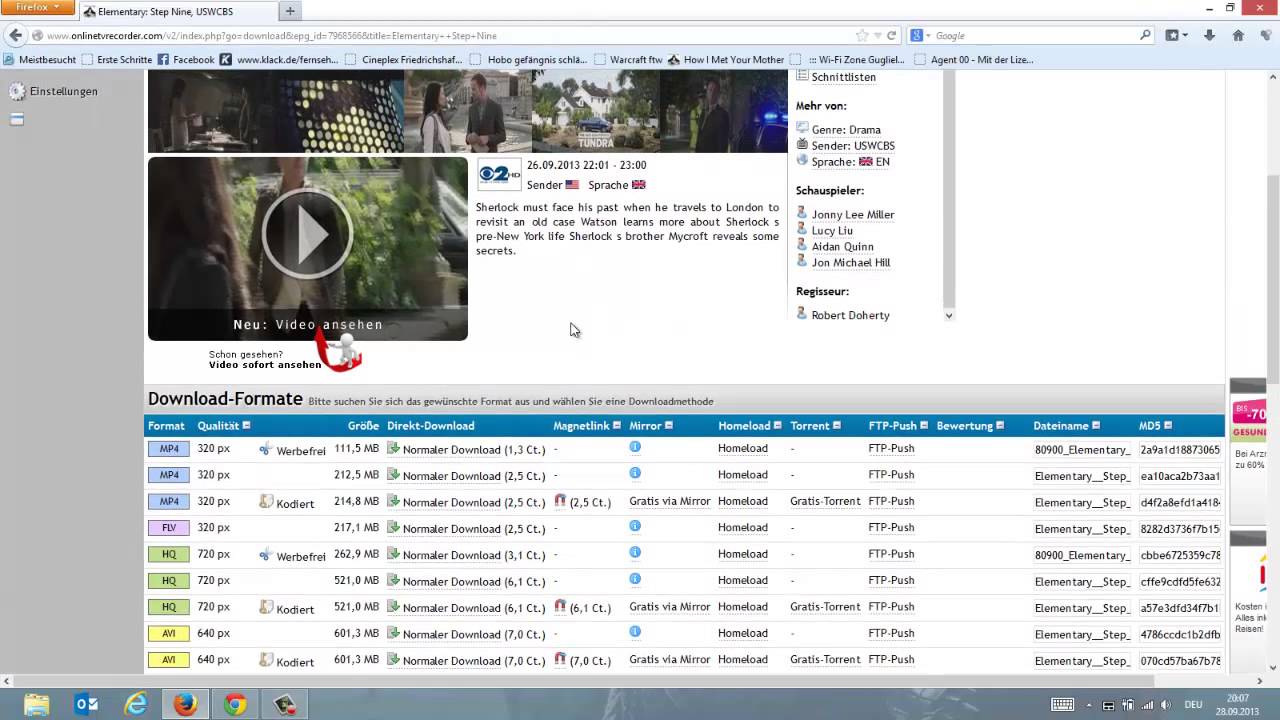Select the green HQ Werbefrei format badge
This screenshot has width=1280, height=720.
(x=169, y=554)
